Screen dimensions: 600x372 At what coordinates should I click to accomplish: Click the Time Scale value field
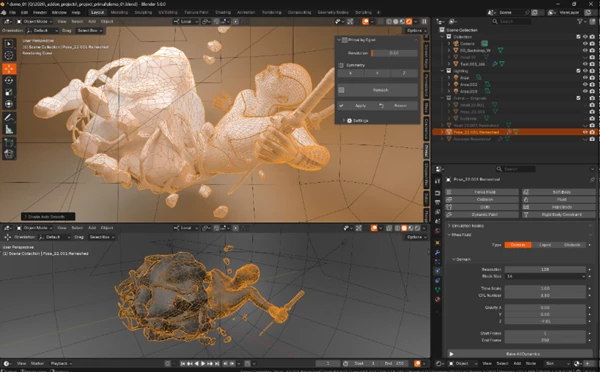[545, 288]
